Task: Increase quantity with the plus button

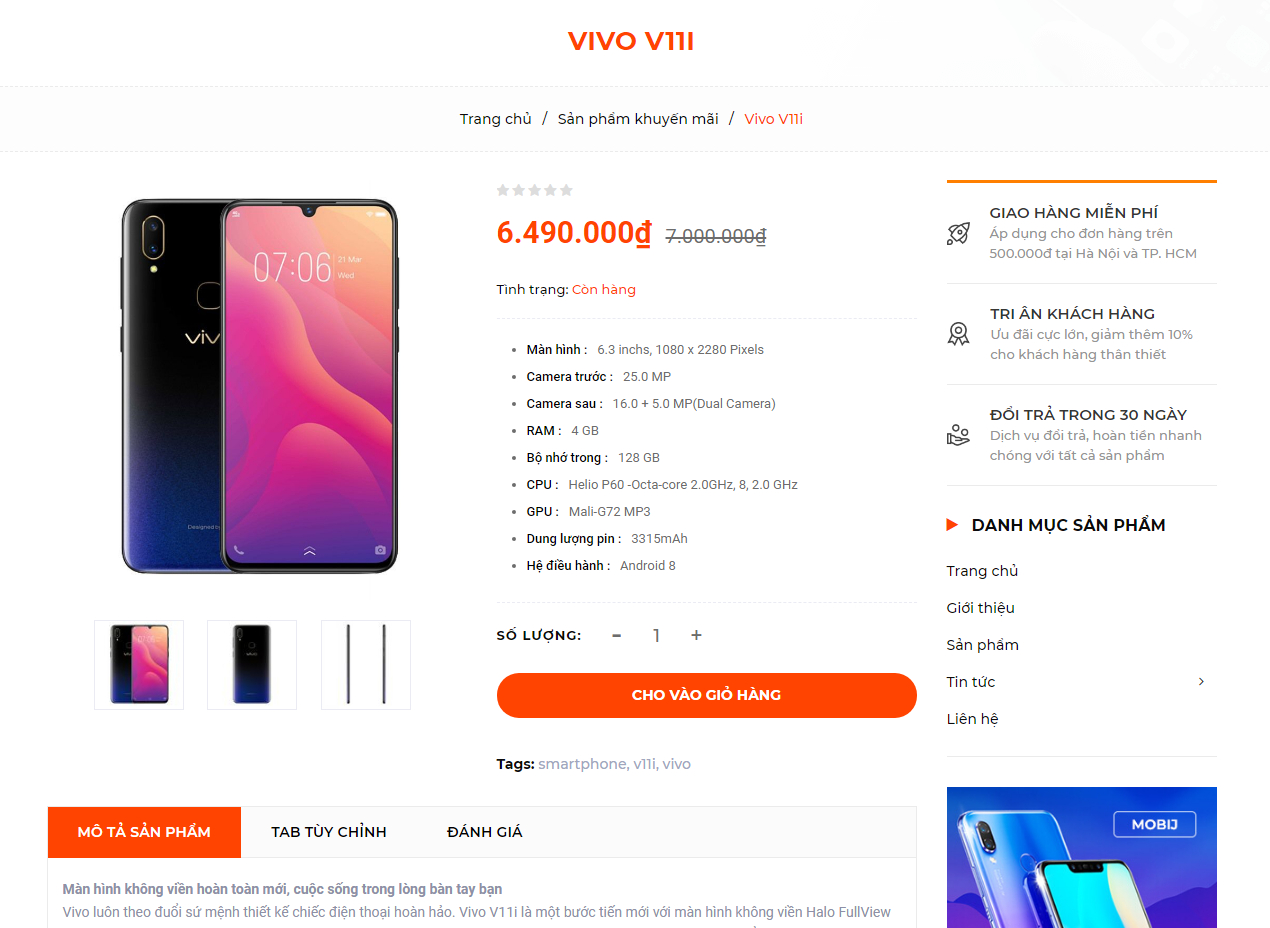Action: (696, 635)
